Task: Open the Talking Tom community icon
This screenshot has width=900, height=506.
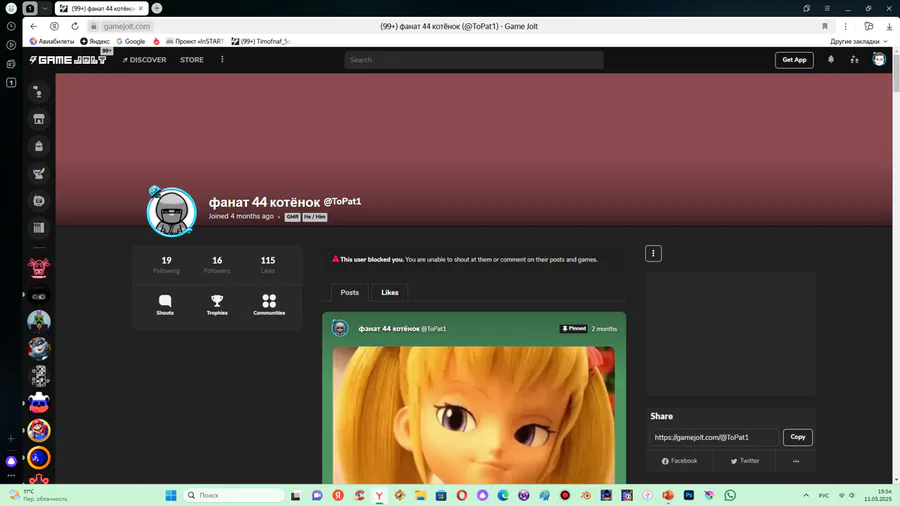Action: [x=38, y=348]
